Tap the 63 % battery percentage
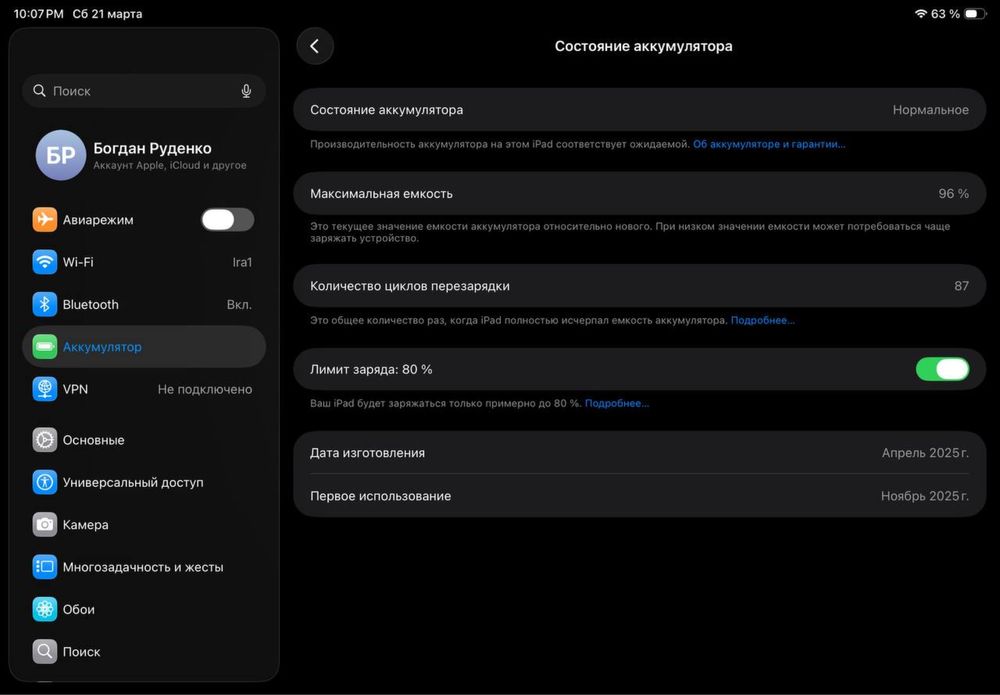The height and width of the screenshot is (695, 1000). (945, 13)
